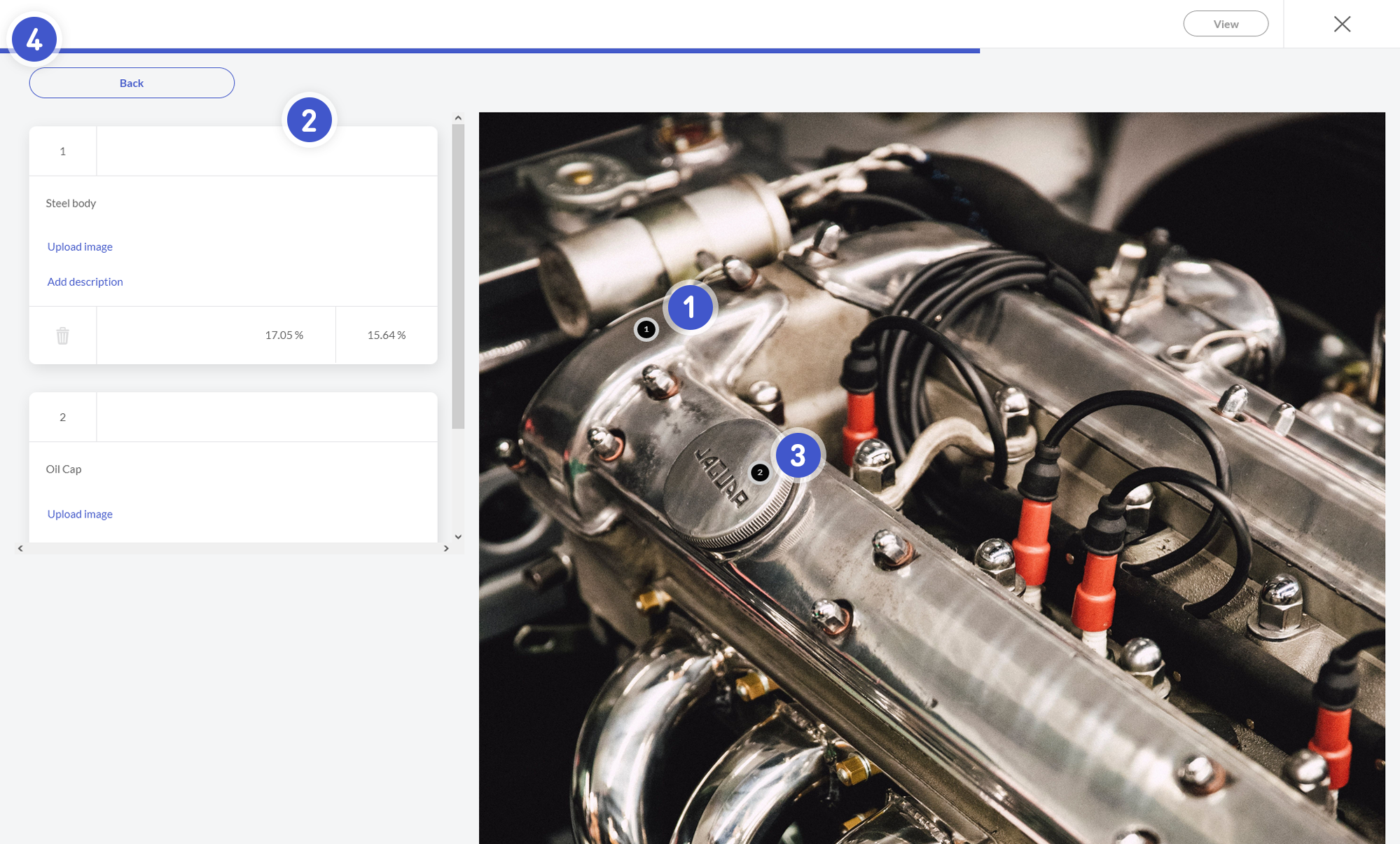This screenshot has width=1400, height=844.
Task: Close the editor with the X icon
Action: coord(1342,24)
